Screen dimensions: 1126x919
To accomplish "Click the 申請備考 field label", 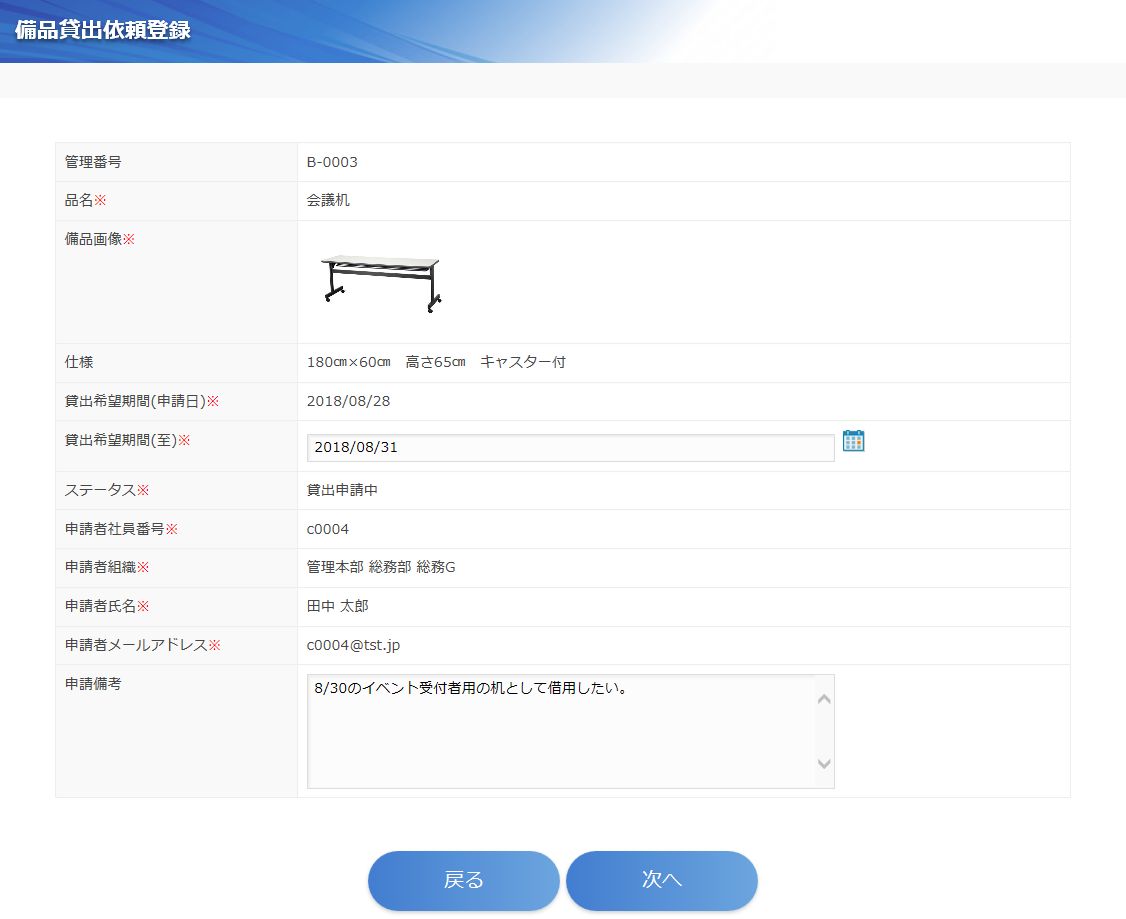I will point(93,684).
